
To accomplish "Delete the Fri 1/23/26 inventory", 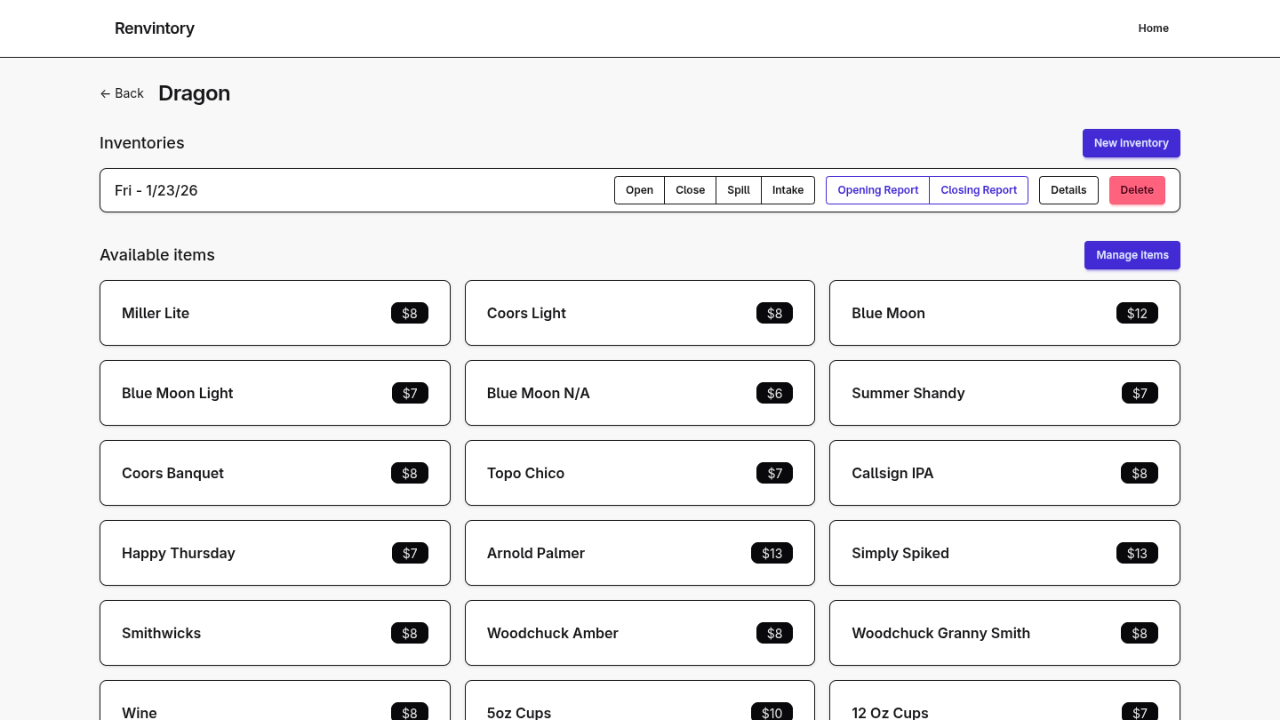I will coord(1137,190).
